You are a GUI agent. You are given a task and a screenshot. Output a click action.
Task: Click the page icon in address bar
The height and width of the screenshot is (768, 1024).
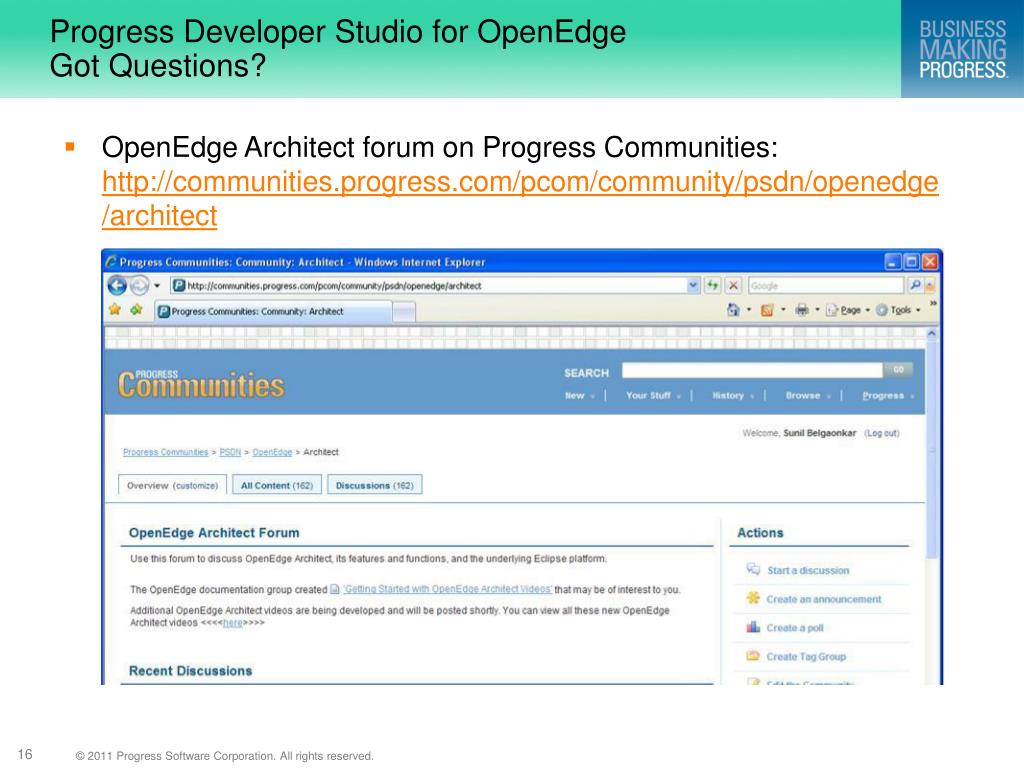pos(178,285)
